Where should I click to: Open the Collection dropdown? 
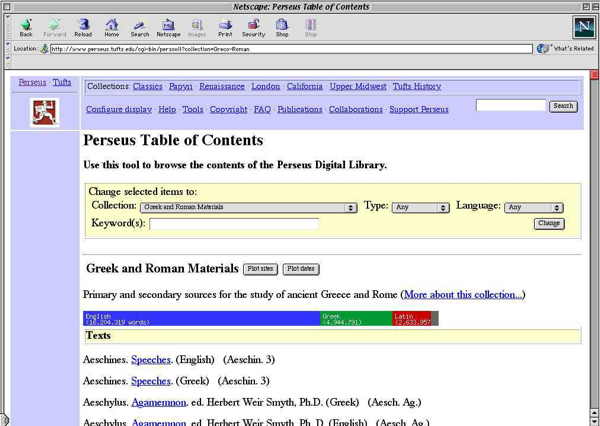(x=248, y=207)
